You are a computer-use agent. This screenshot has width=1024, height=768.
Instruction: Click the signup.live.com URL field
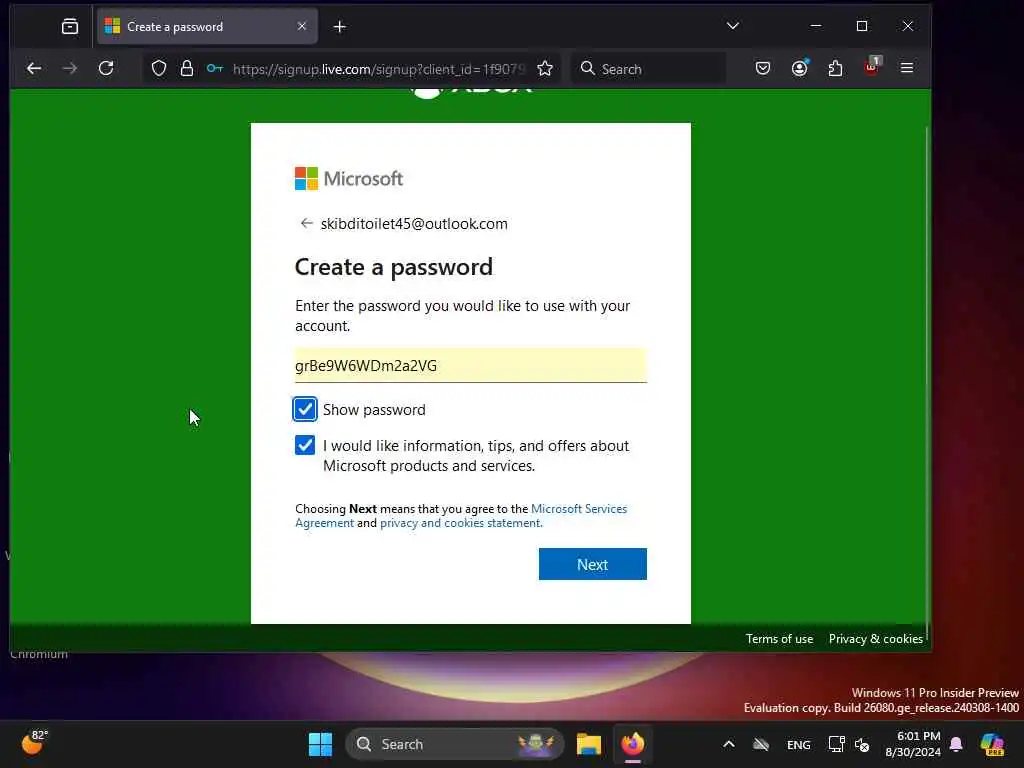pyautogui.click(x=379, y=69)
